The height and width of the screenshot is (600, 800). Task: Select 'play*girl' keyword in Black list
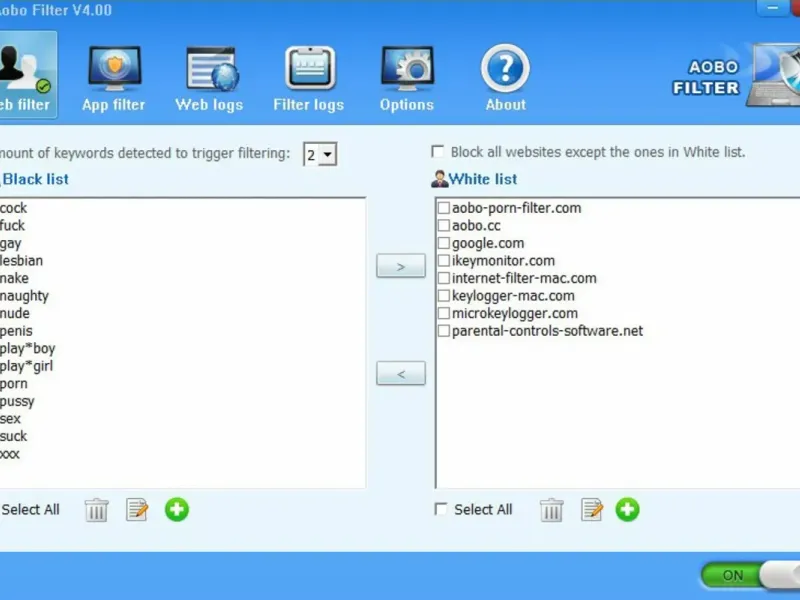[27, 366]
